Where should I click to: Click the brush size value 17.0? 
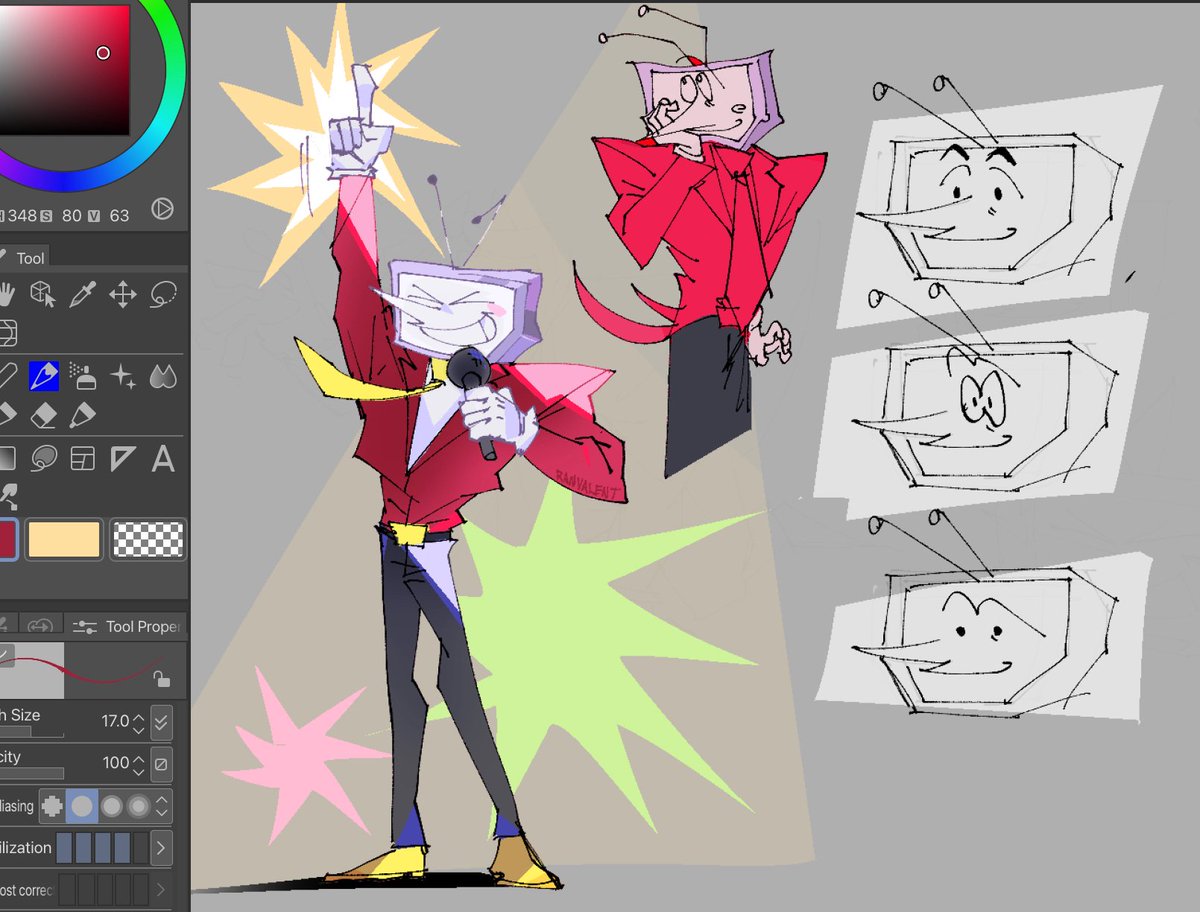coord(115,721)
